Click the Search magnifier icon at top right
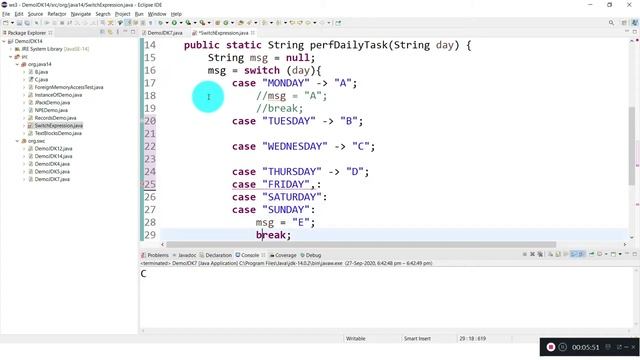640x360 pixels. point(611,23)
